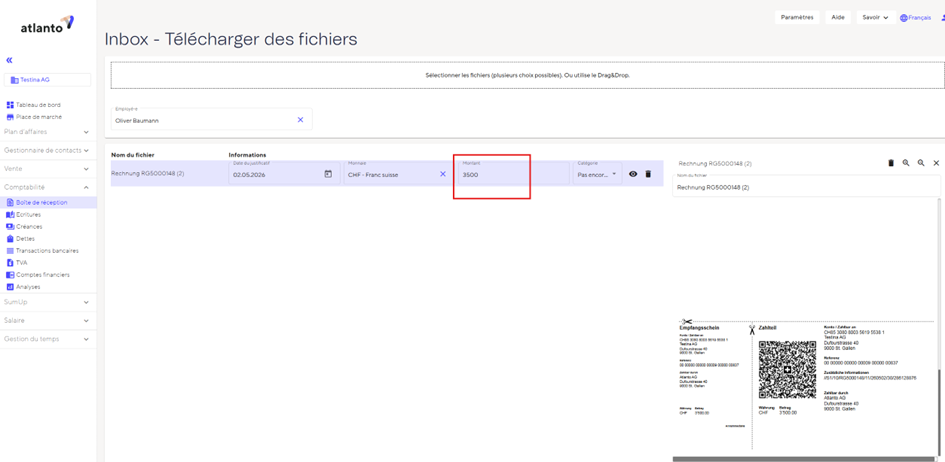Toggle preview with the eye icon
This screenshot has height=462, width=945.
pos(633,174)
